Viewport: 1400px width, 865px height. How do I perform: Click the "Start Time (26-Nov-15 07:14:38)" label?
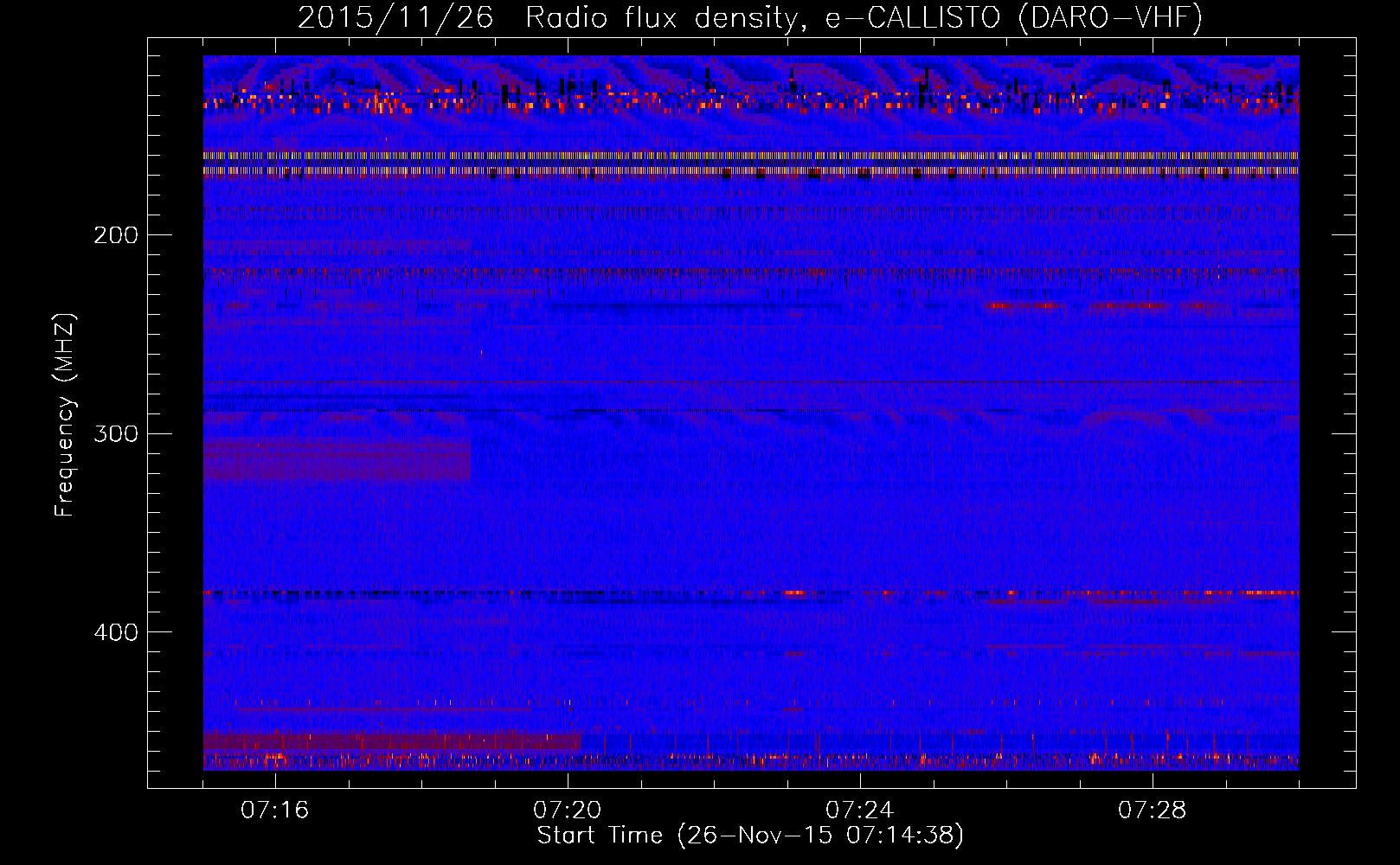point(750,836)
